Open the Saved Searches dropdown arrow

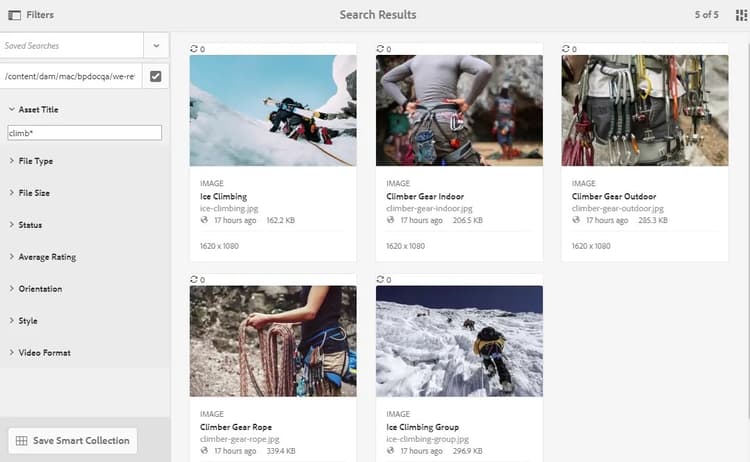[156, 46]
